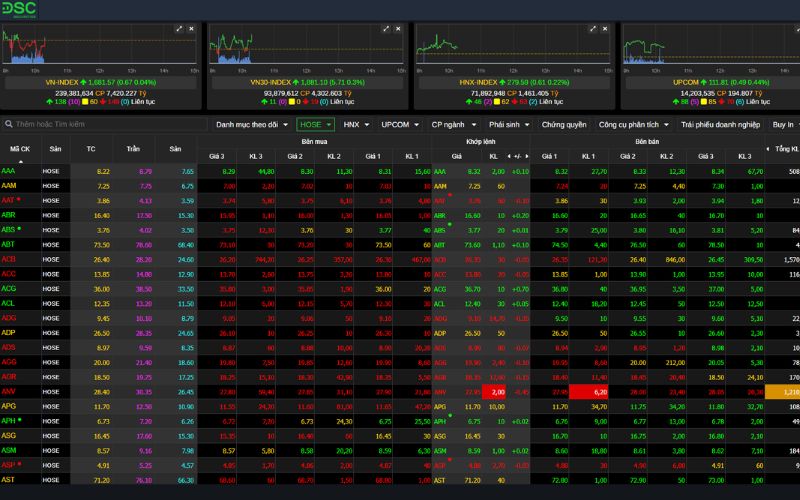Click the Khớp lệnh Giá column header
Viewport: 800px width, 500px height.
coord(457,156)
